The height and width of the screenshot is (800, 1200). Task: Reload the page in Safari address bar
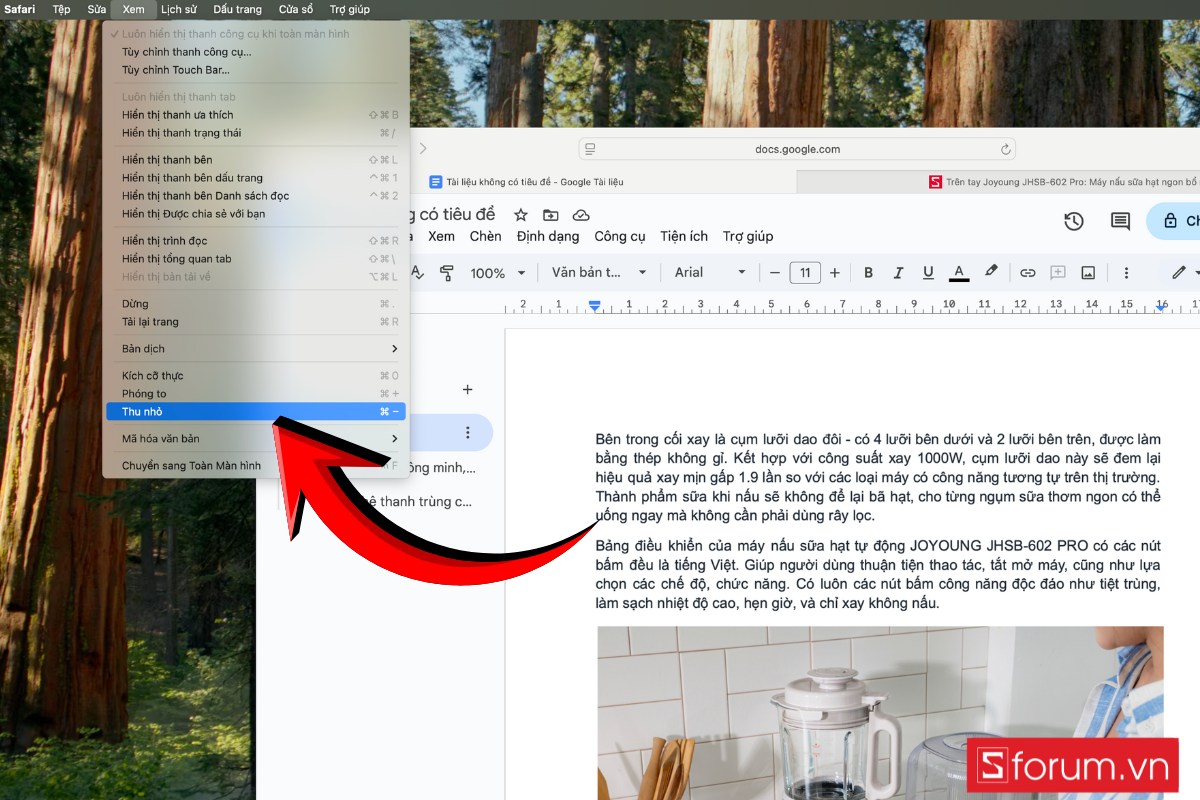tap(1005, 149)
